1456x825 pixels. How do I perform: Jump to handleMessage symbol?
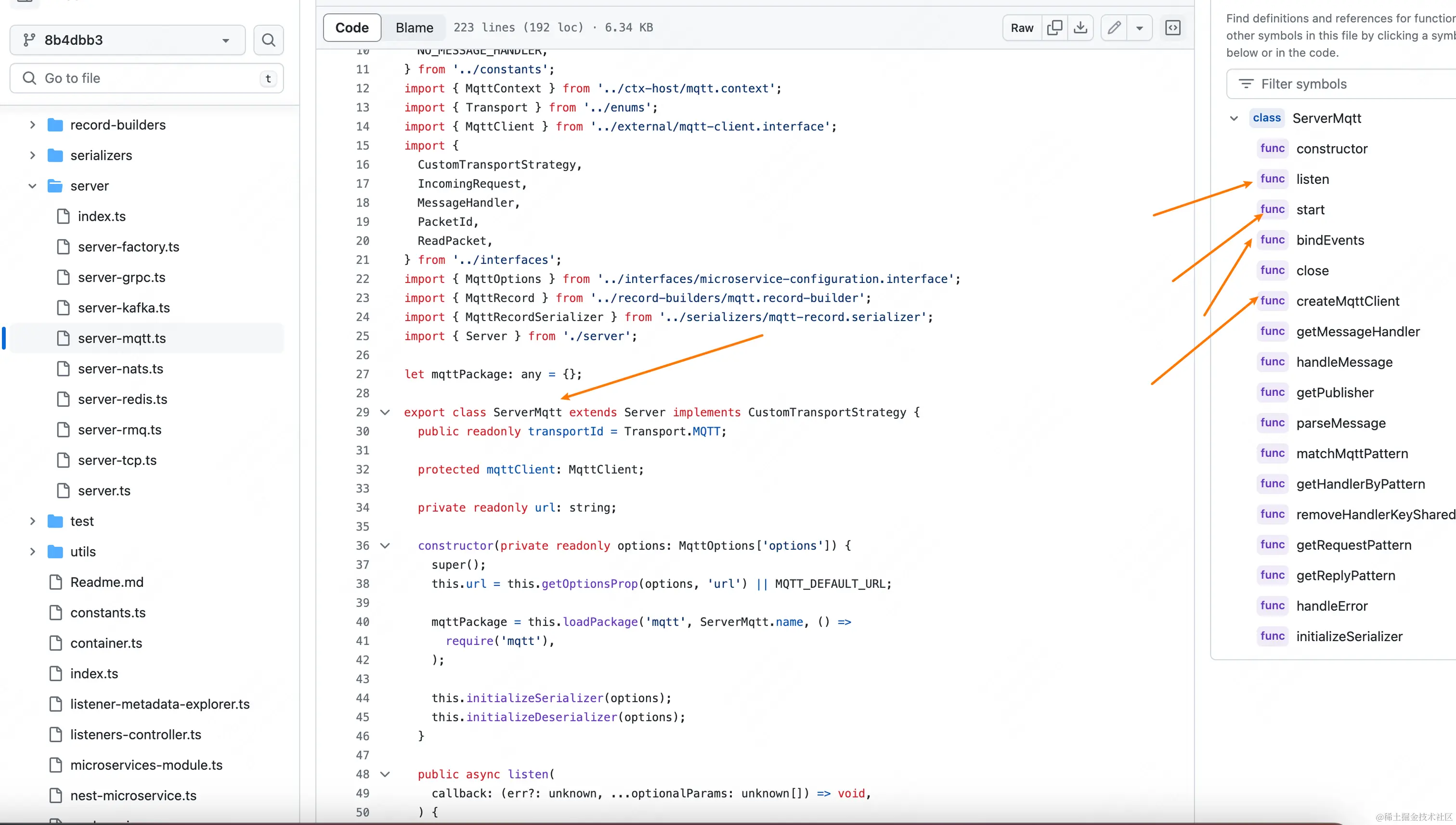click(x=1344, y=362)
